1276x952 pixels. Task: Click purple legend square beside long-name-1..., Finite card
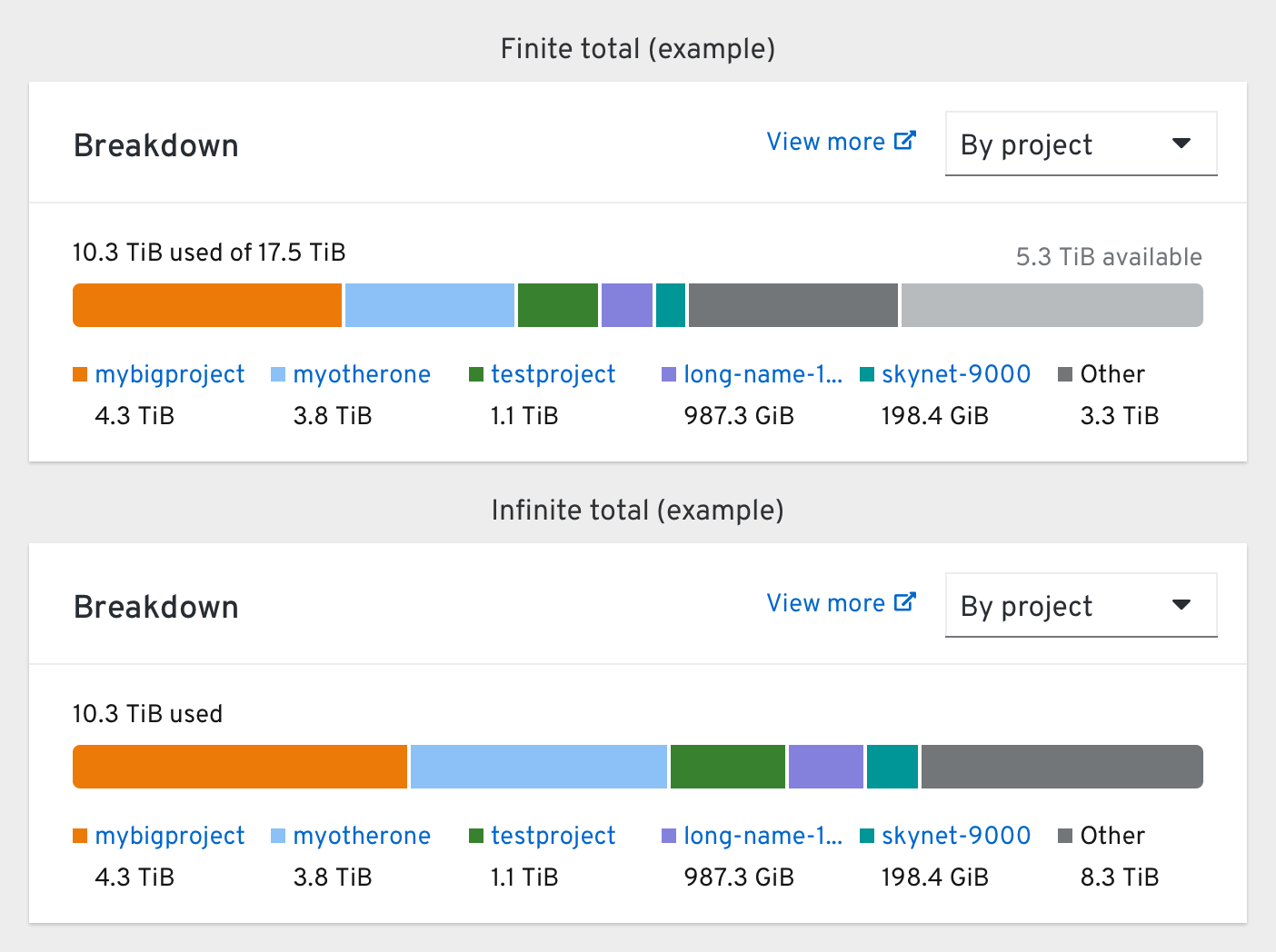(x=669, y=374)
